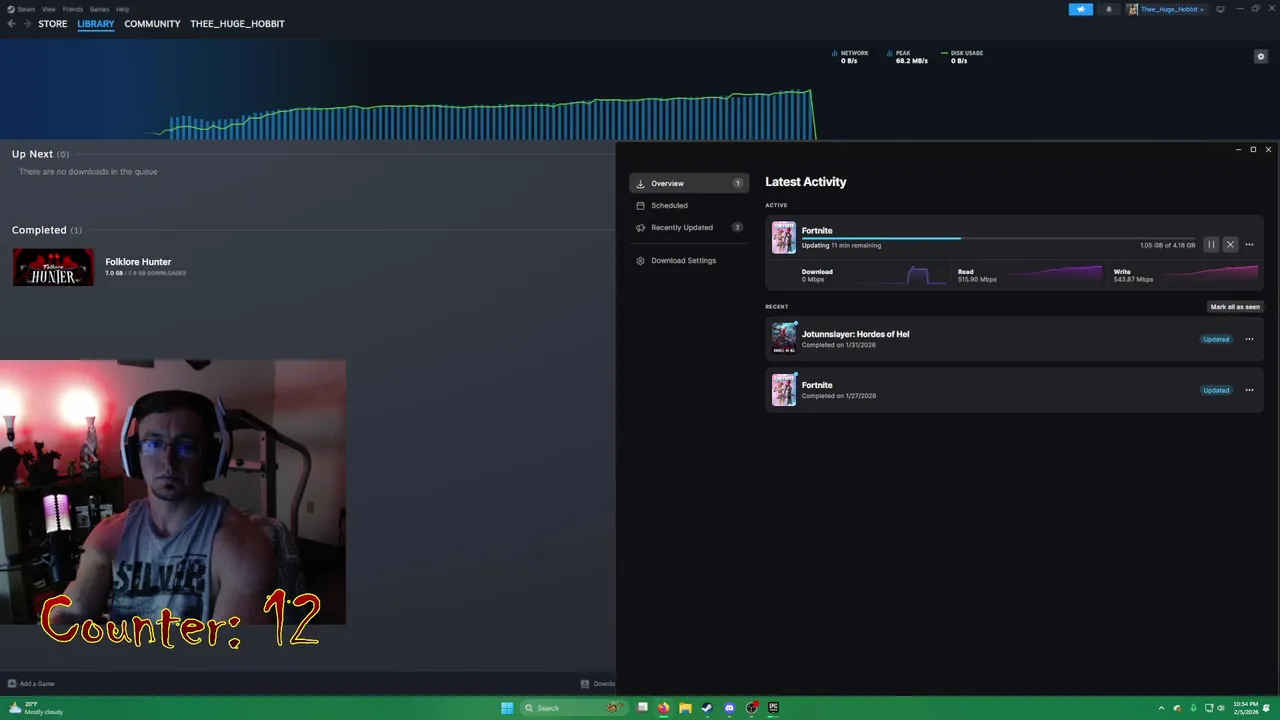Open File Explorer from the taskbar
Screen dimensions: 1280x720
click(x=685, y=708)
